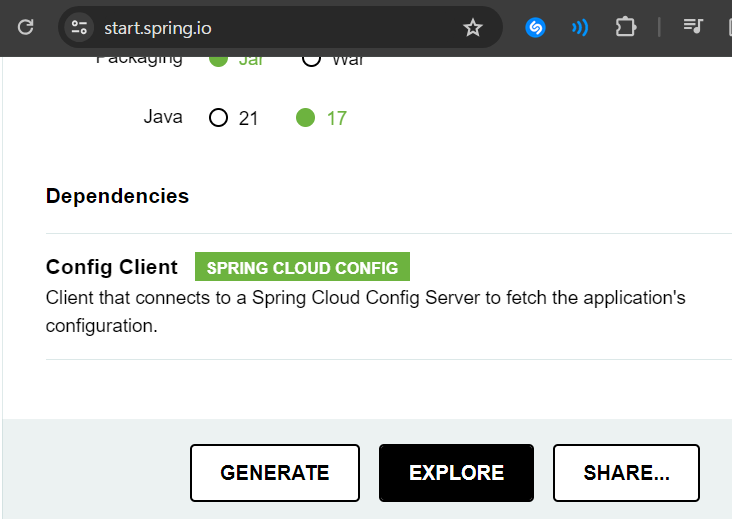Open the Extensions puzzle piece menu

pos(625,27)
